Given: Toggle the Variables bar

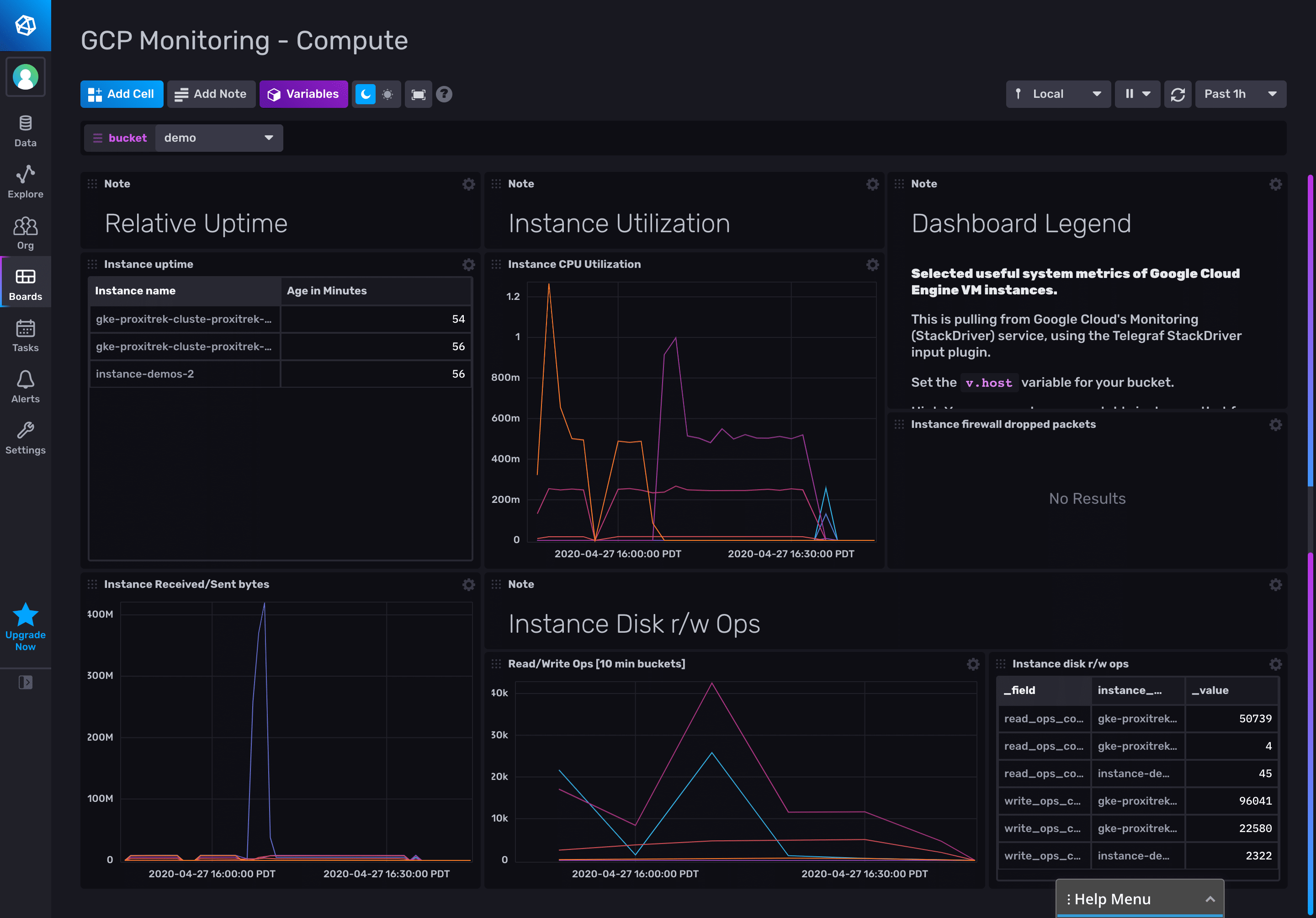Looking at the screenshot, I should tap(304, 94).
